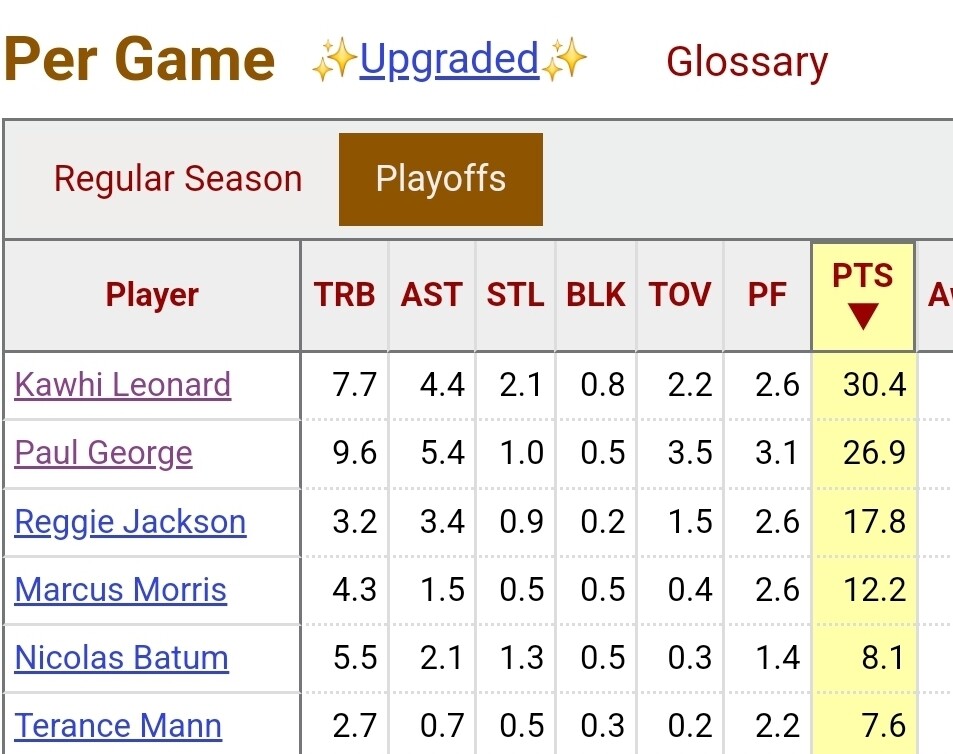Sort by TOV column header

pos(679,295)
